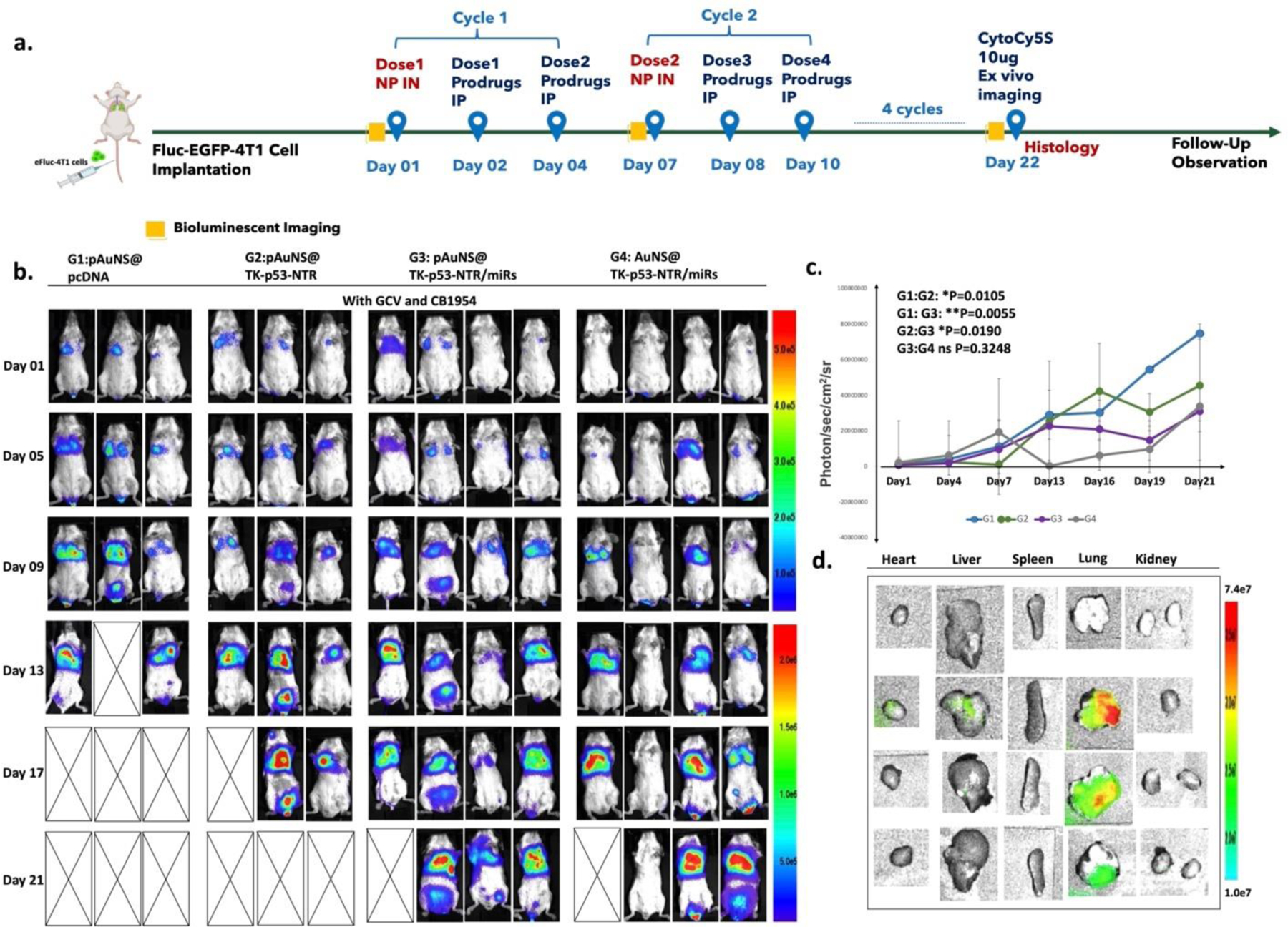Click the blue G1 data point at Day19
The image size is (1288, 927).
point(1149,369)
